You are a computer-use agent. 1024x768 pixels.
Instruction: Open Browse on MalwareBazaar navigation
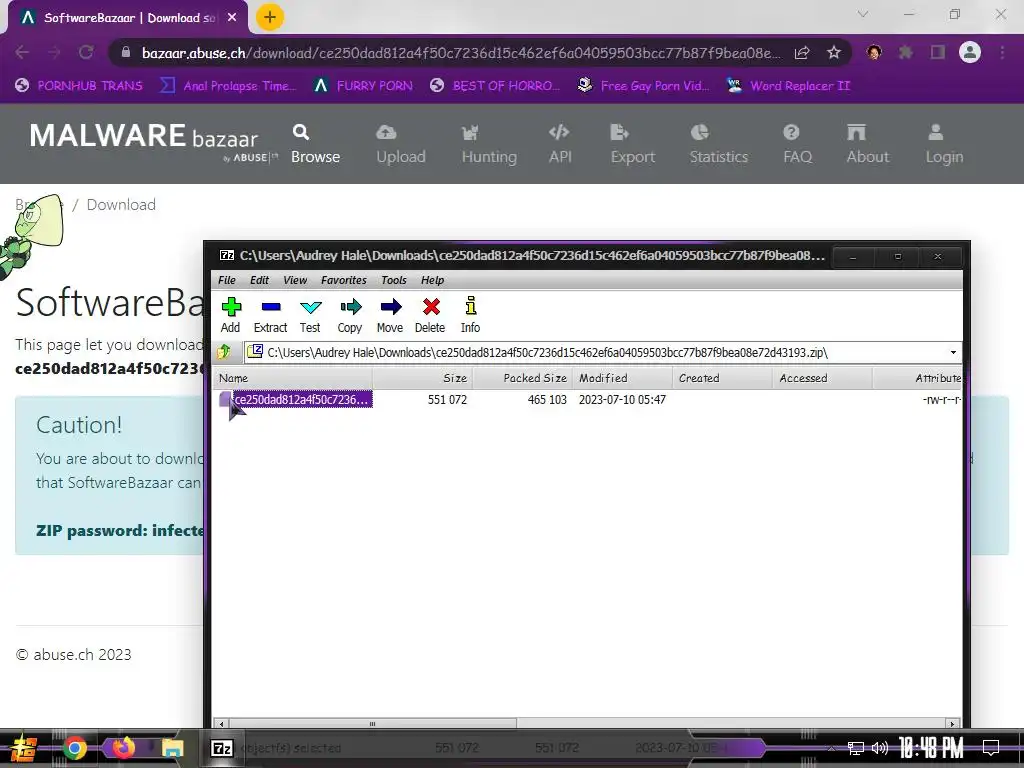tap(315, 144)
